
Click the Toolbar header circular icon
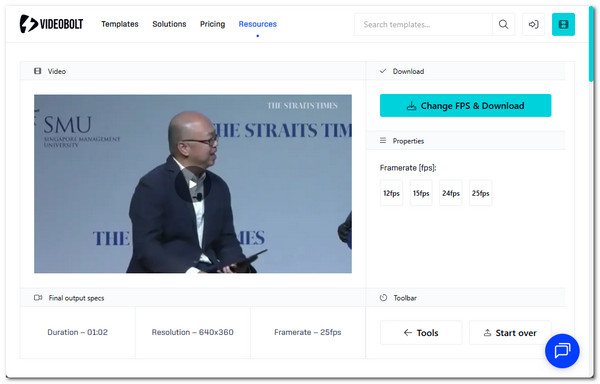tap(383, 298)
